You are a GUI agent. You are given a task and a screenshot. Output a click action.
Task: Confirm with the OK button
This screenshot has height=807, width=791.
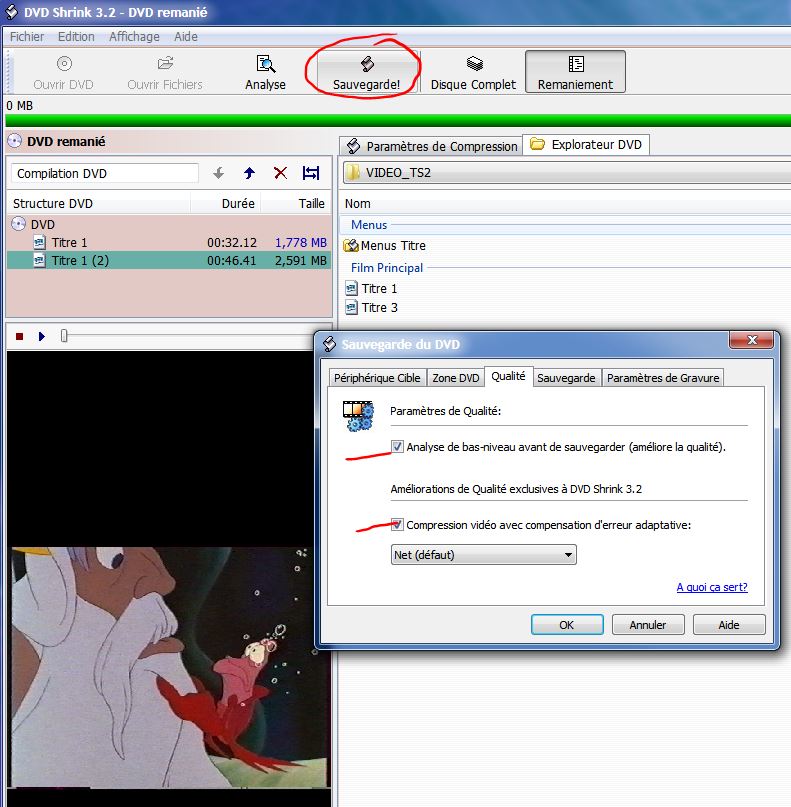[567, 625]
